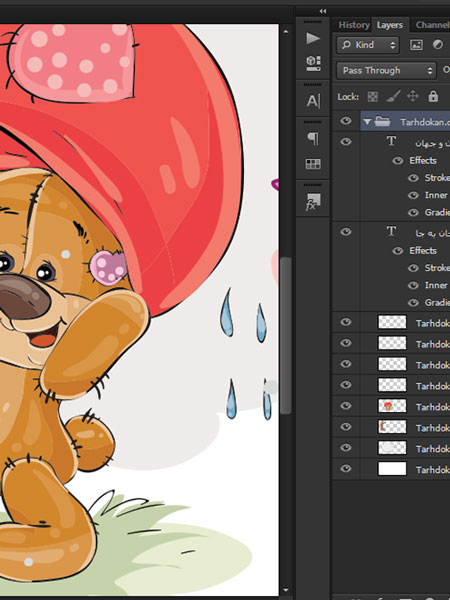The height and width of the screenshot is (600, 450).
Task: Hide the layer with brown bear thumbnail
Action: point(346,426)
